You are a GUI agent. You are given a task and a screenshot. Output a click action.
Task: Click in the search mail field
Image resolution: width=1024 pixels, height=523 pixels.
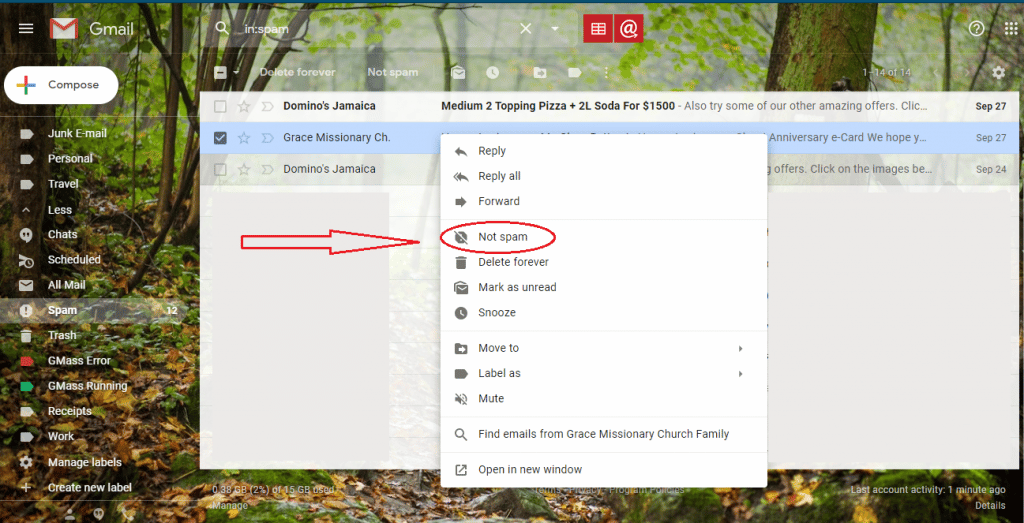(x=380, y=29)
